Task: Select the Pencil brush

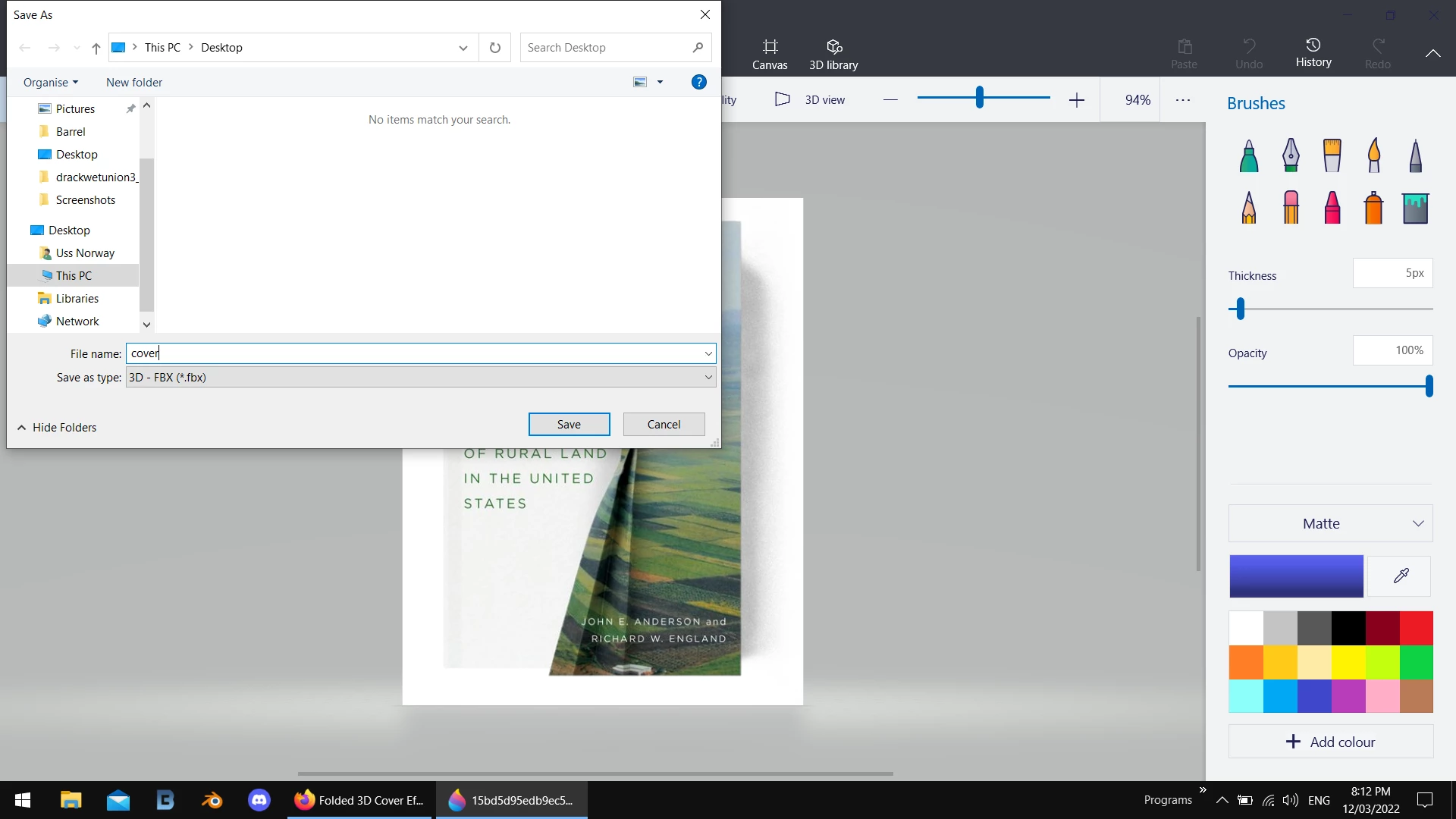Action: click(1249, 207)
